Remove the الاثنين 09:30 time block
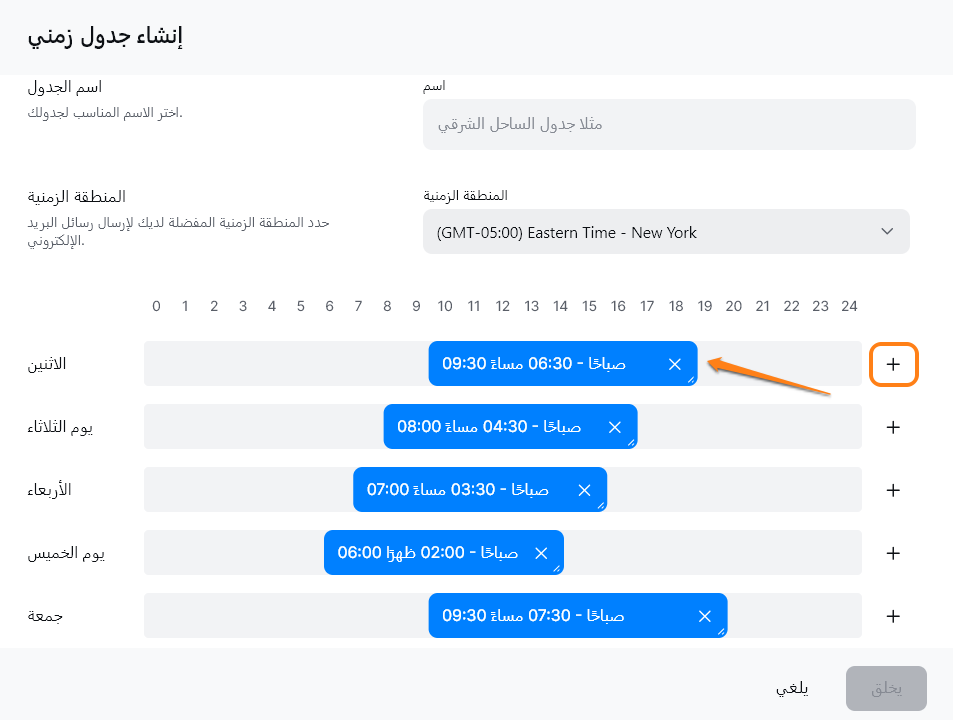This screenshot has height=720, width=953. coord(675,364)
